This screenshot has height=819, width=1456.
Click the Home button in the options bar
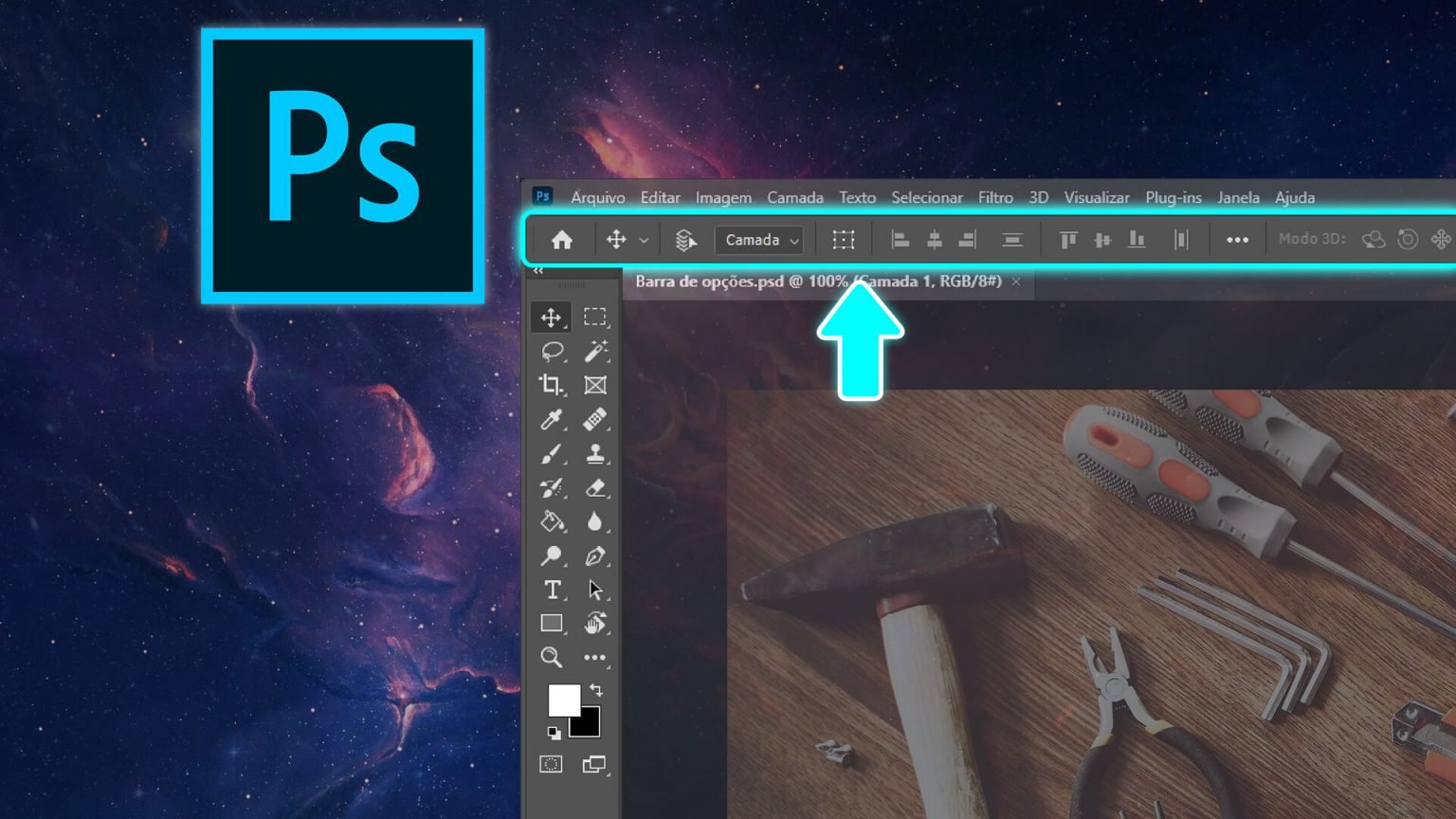point(562,240)
